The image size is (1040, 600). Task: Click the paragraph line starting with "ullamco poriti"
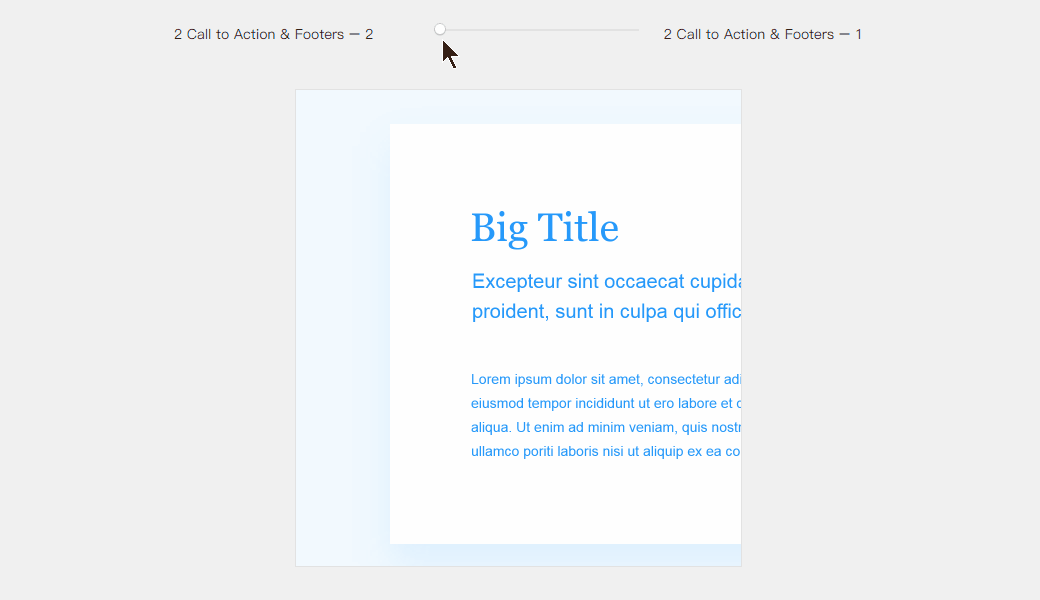click(x=605, y=451)
